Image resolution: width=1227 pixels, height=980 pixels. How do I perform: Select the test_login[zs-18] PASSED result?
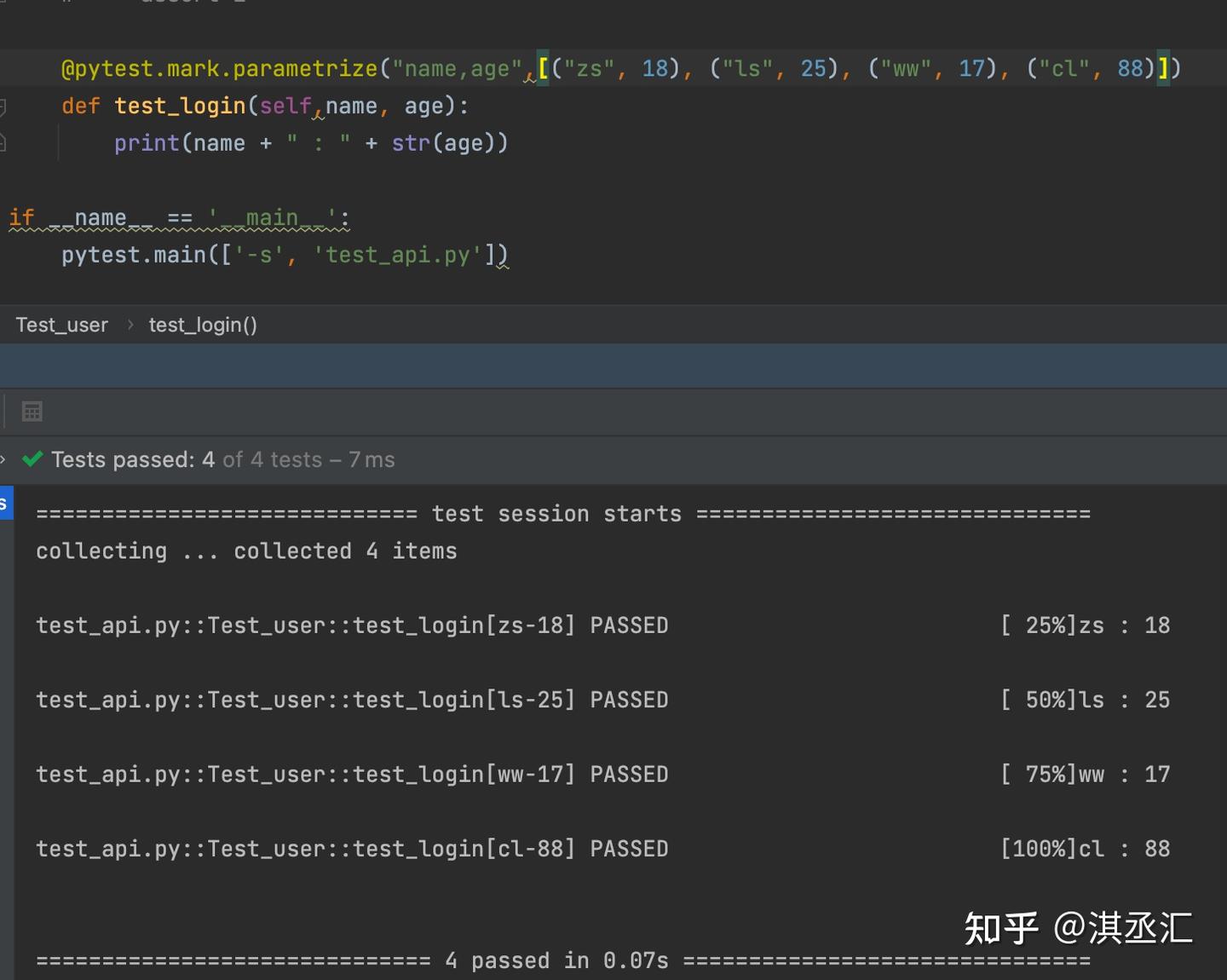[351, 625]
